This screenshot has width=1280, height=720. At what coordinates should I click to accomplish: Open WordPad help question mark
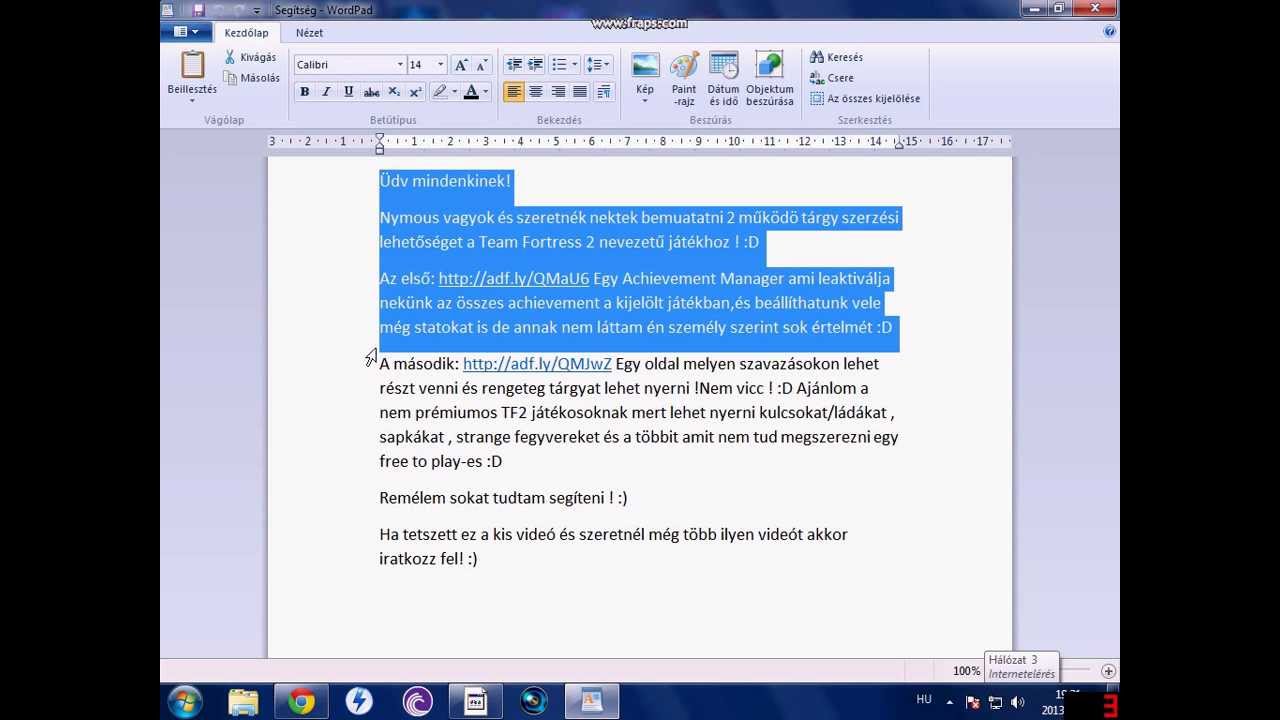click(x=1109, y=32)
